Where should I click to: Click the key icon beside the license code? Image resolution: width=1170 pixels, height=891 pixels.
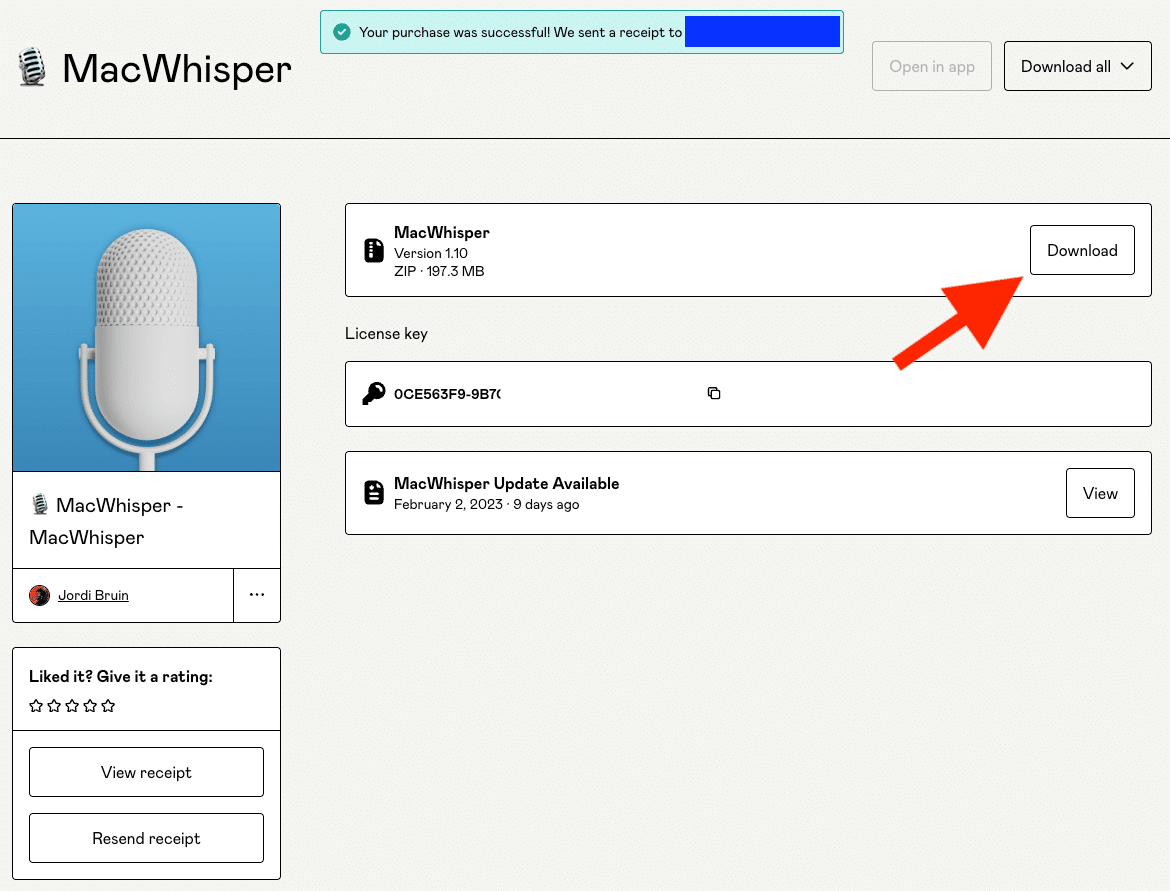[374, 393]
